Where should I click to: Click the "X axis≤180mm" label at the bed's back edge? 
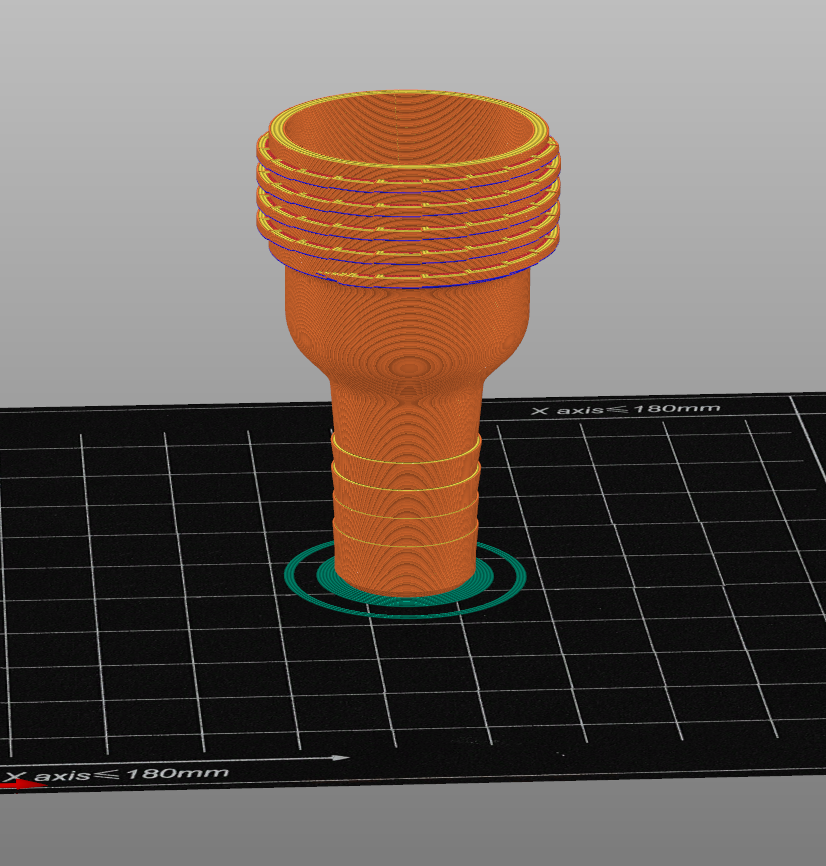[x=626, y=409]
